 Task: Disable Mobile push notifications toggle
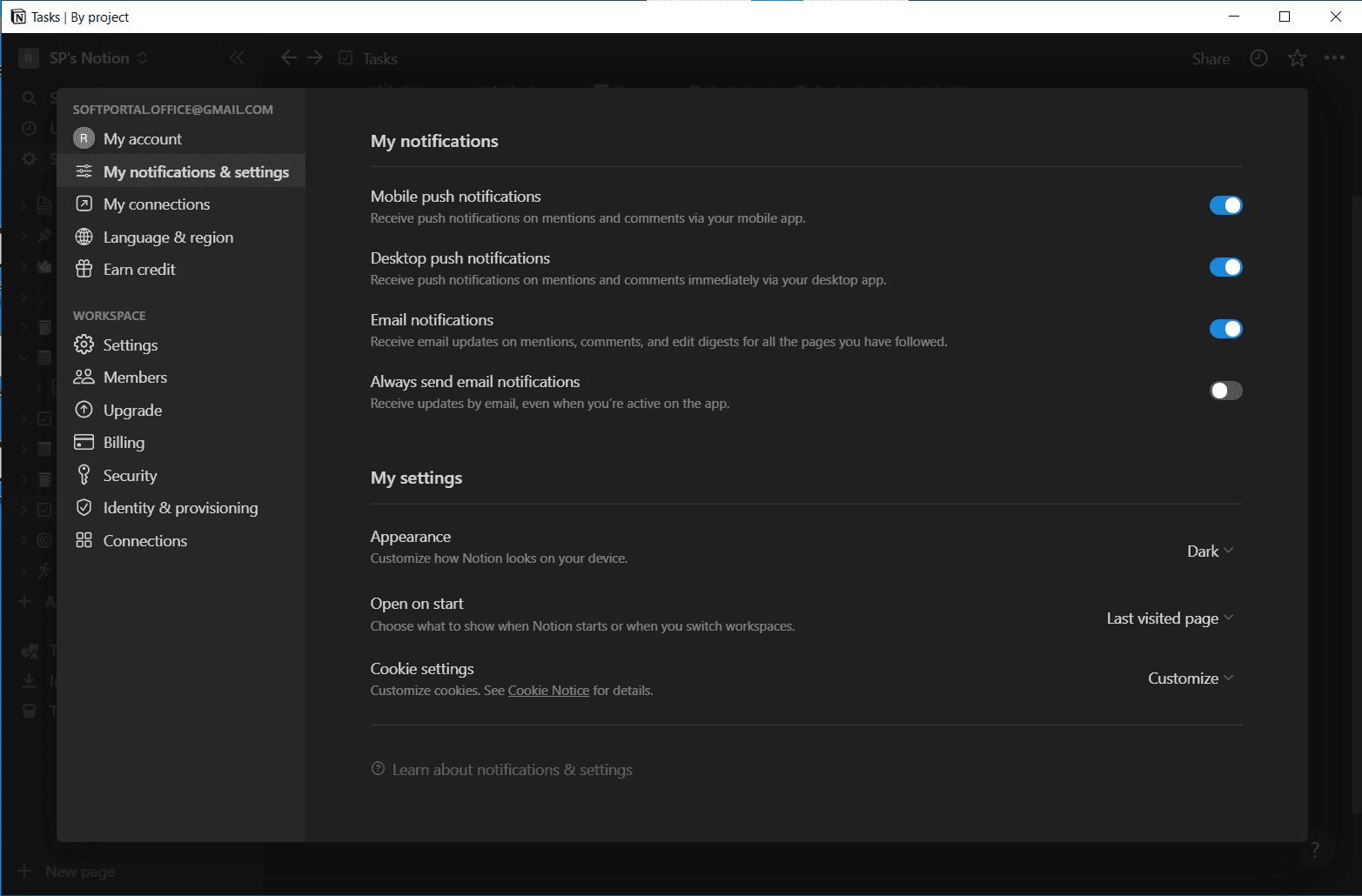pyautogui.click(x=1225, y=205)
